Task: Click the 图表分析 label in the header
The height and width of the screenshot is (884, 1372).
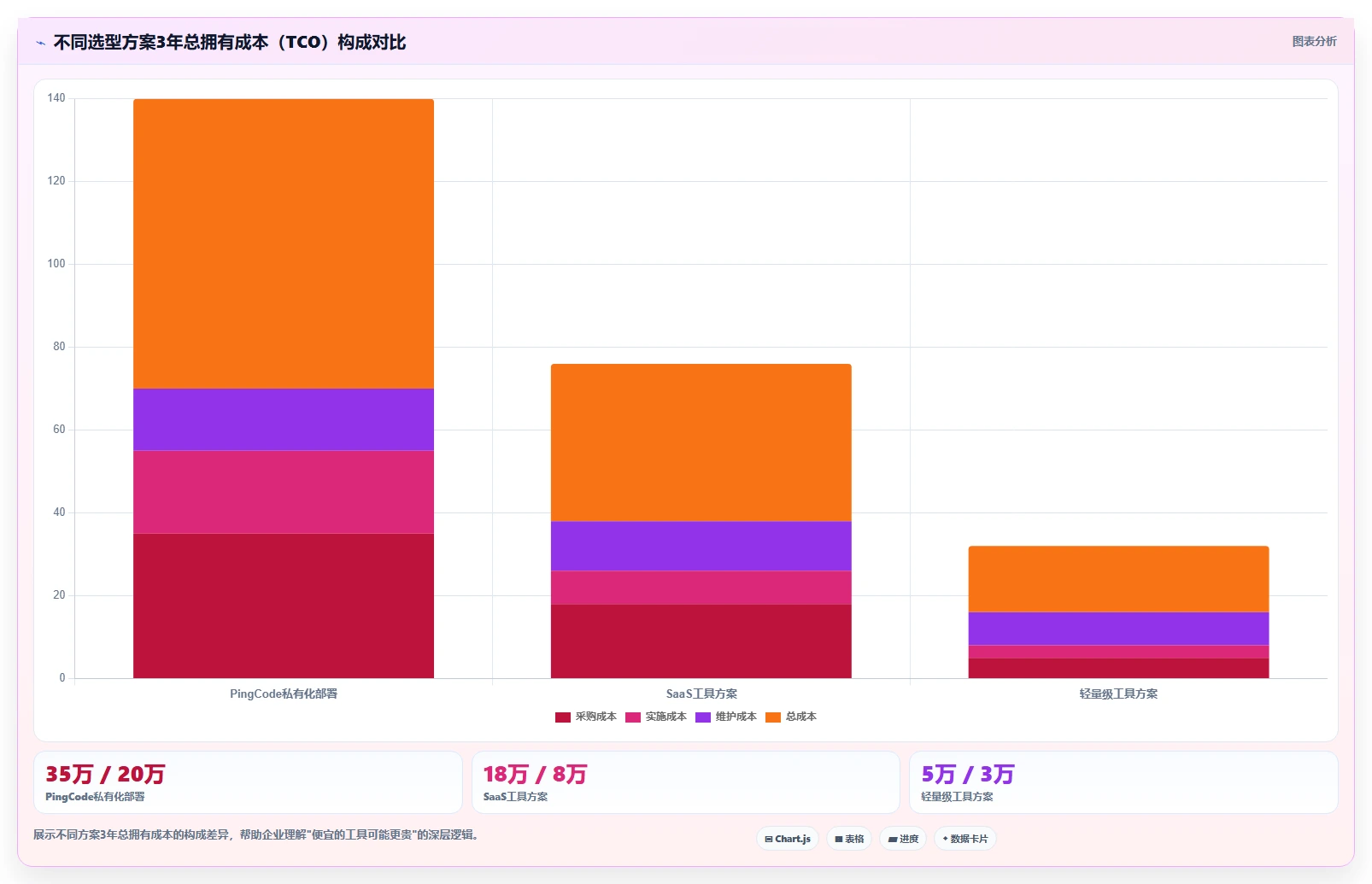Action: (1314, 41)
